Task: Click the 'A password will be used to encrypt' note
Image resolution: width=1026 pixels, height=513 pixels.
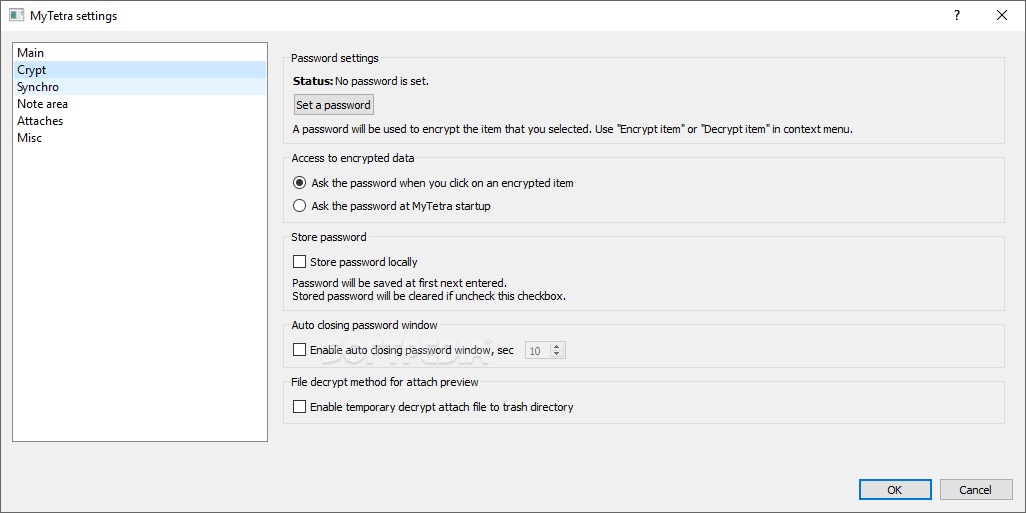Action: click(x=573, y=130)
